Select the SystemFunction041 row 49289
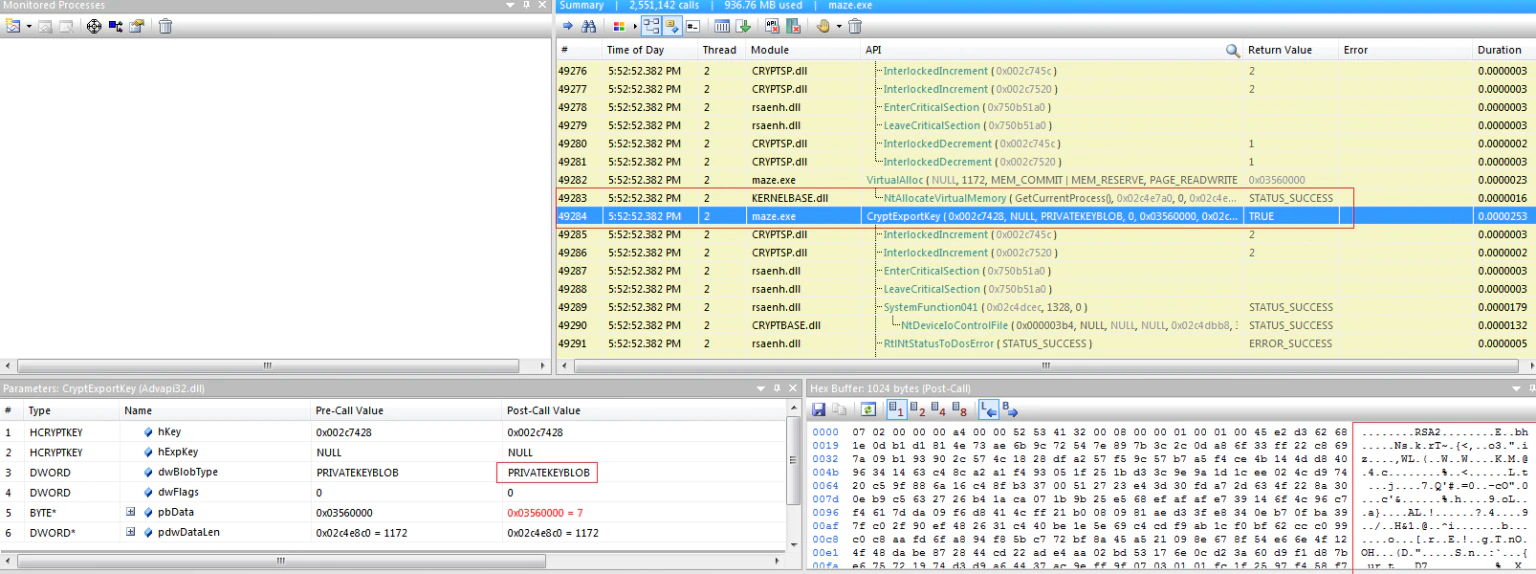The image size is (1536, 574). (1045, 307)
